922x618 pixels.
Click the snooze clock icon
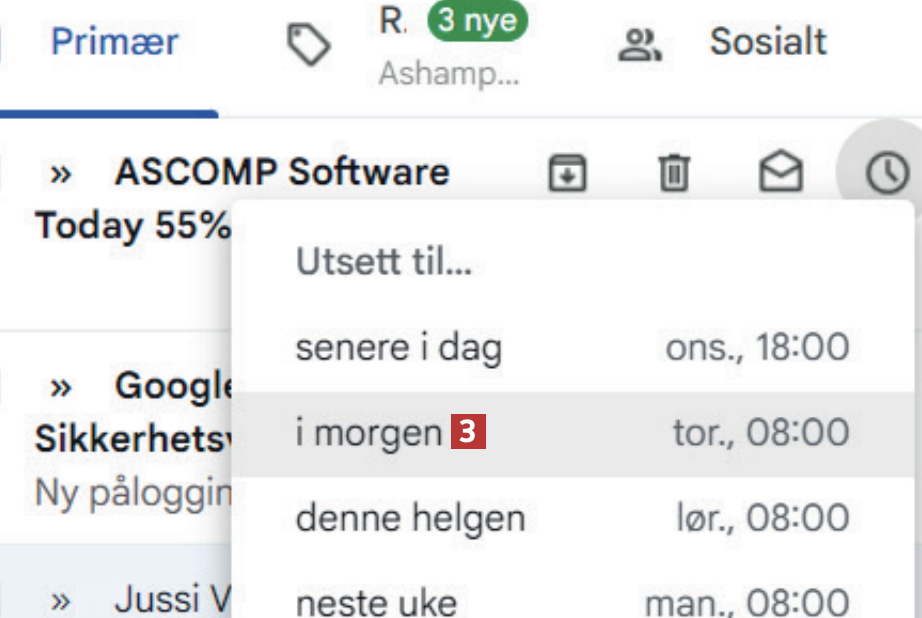click(886, 174)
